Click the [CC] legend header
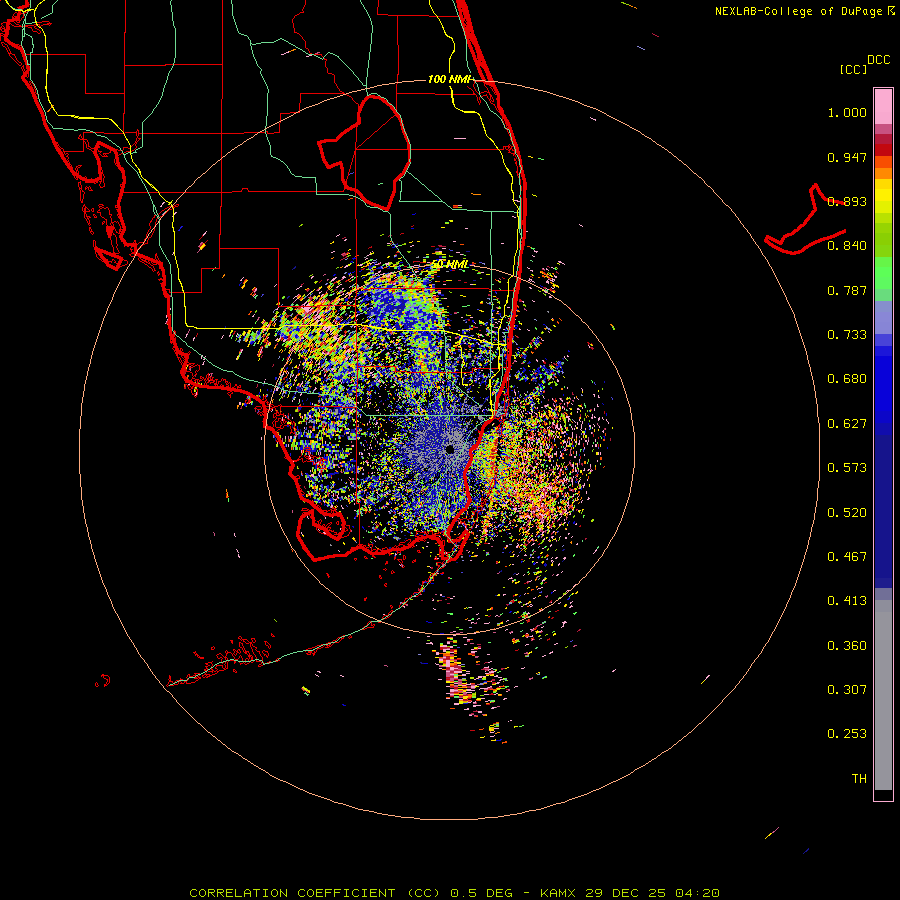The width and height of the screenshot is (900, 900). coord(853,69)
